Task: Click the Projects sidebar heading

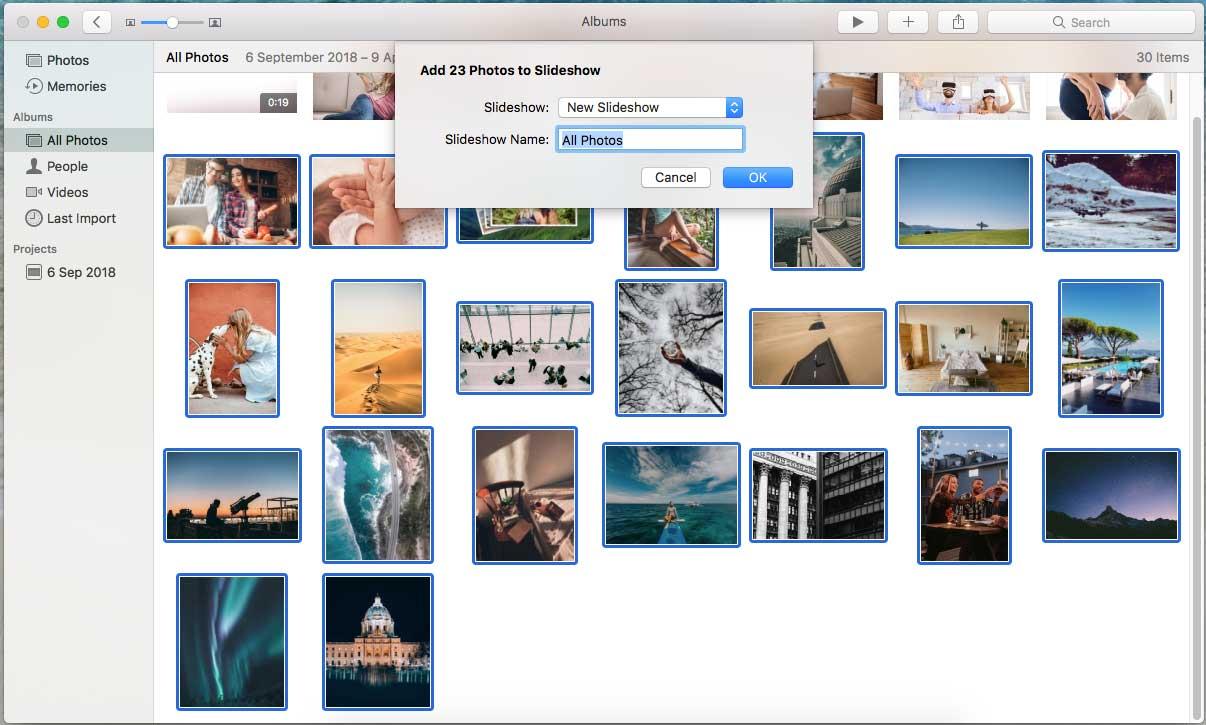Action: point(35,249)
